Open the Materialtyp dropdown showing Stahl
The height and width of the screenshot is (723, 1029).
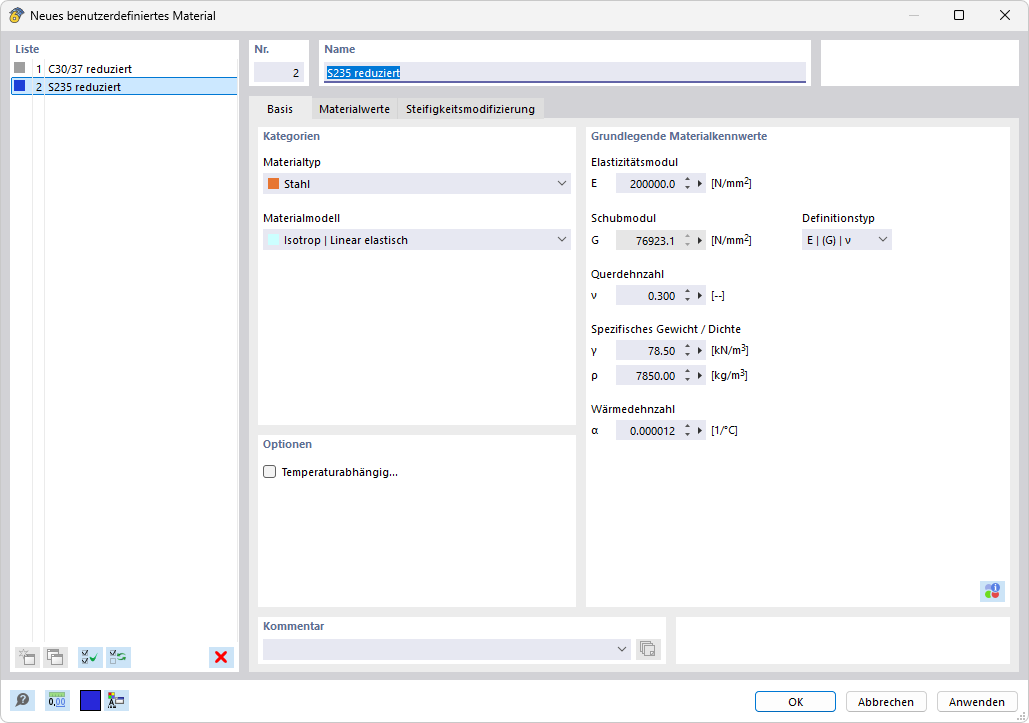[x=417, y=184]
